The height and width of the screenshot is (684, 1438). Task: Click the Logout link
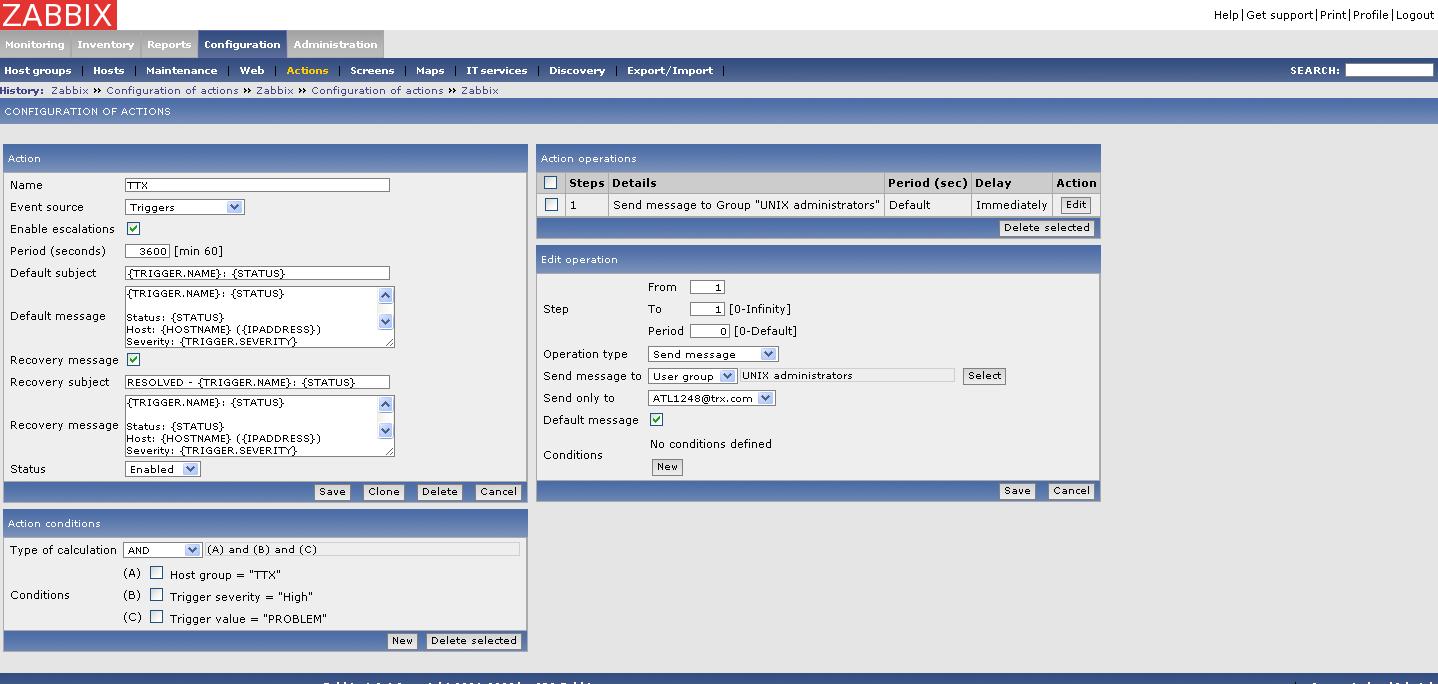[1415, 15]
